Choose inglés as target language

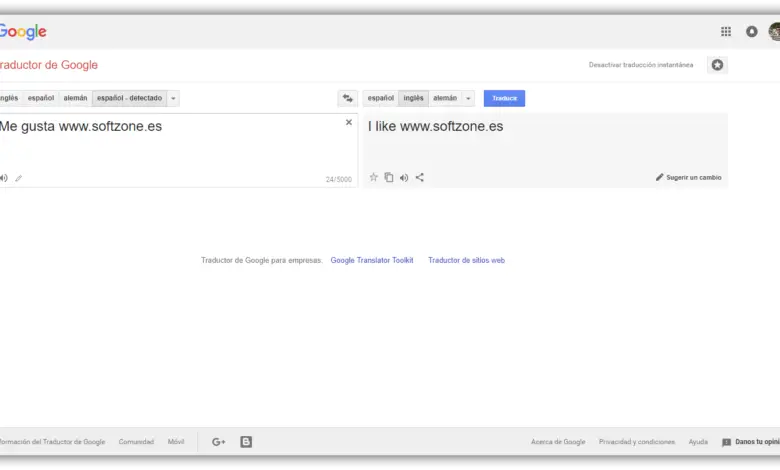point(413,98)
